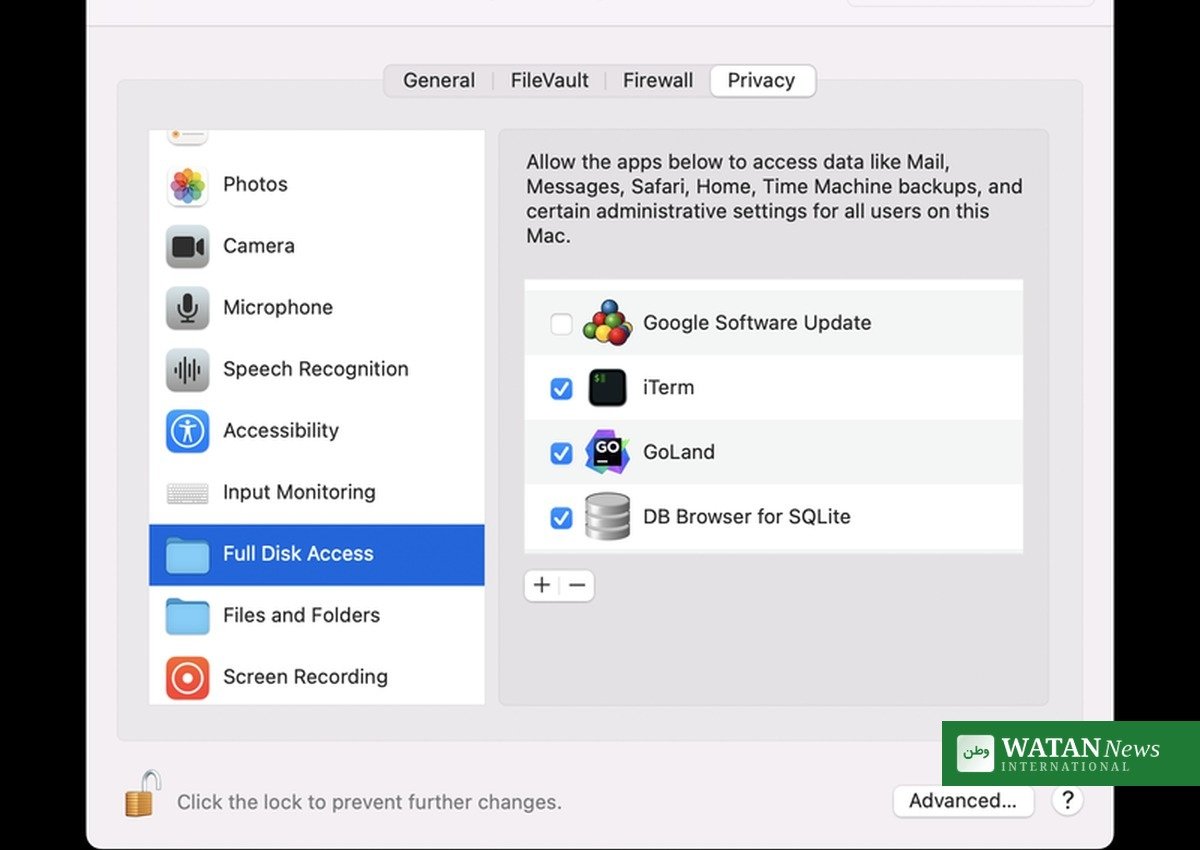Click the Google Software Update name
The image size is (1200, 850).
(x=757, y=323)
